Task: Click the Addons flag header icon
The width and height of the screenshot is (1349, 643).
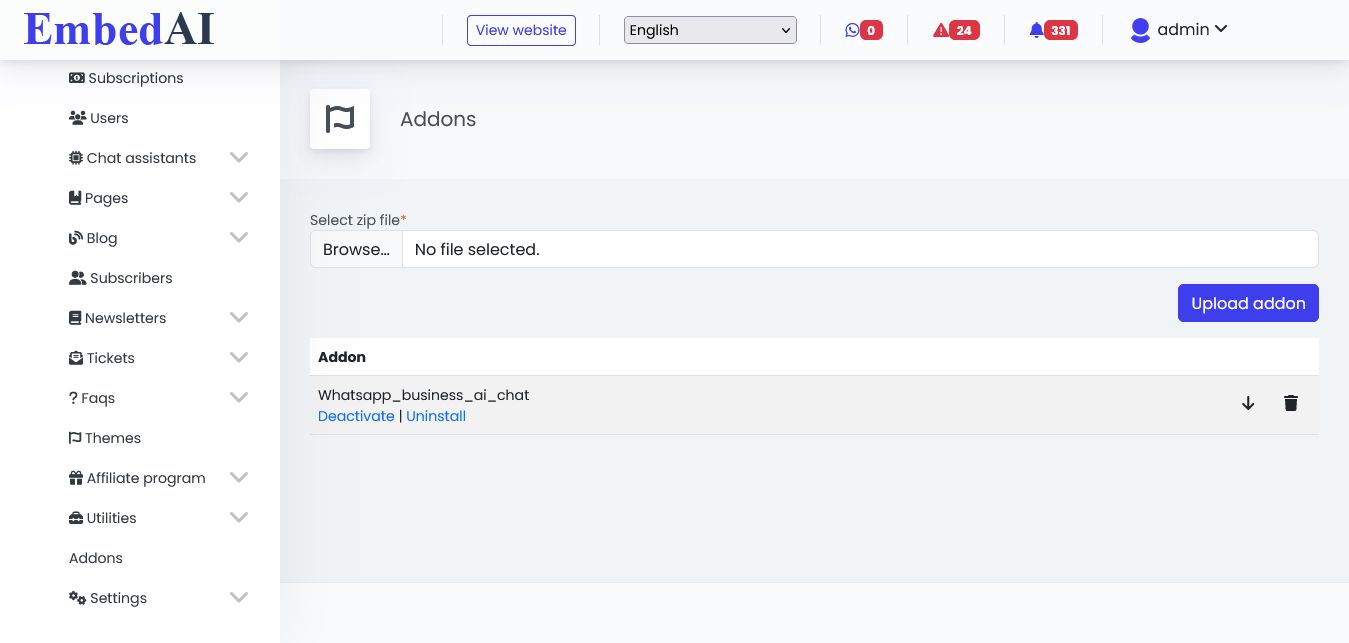Action: point(340,119)
